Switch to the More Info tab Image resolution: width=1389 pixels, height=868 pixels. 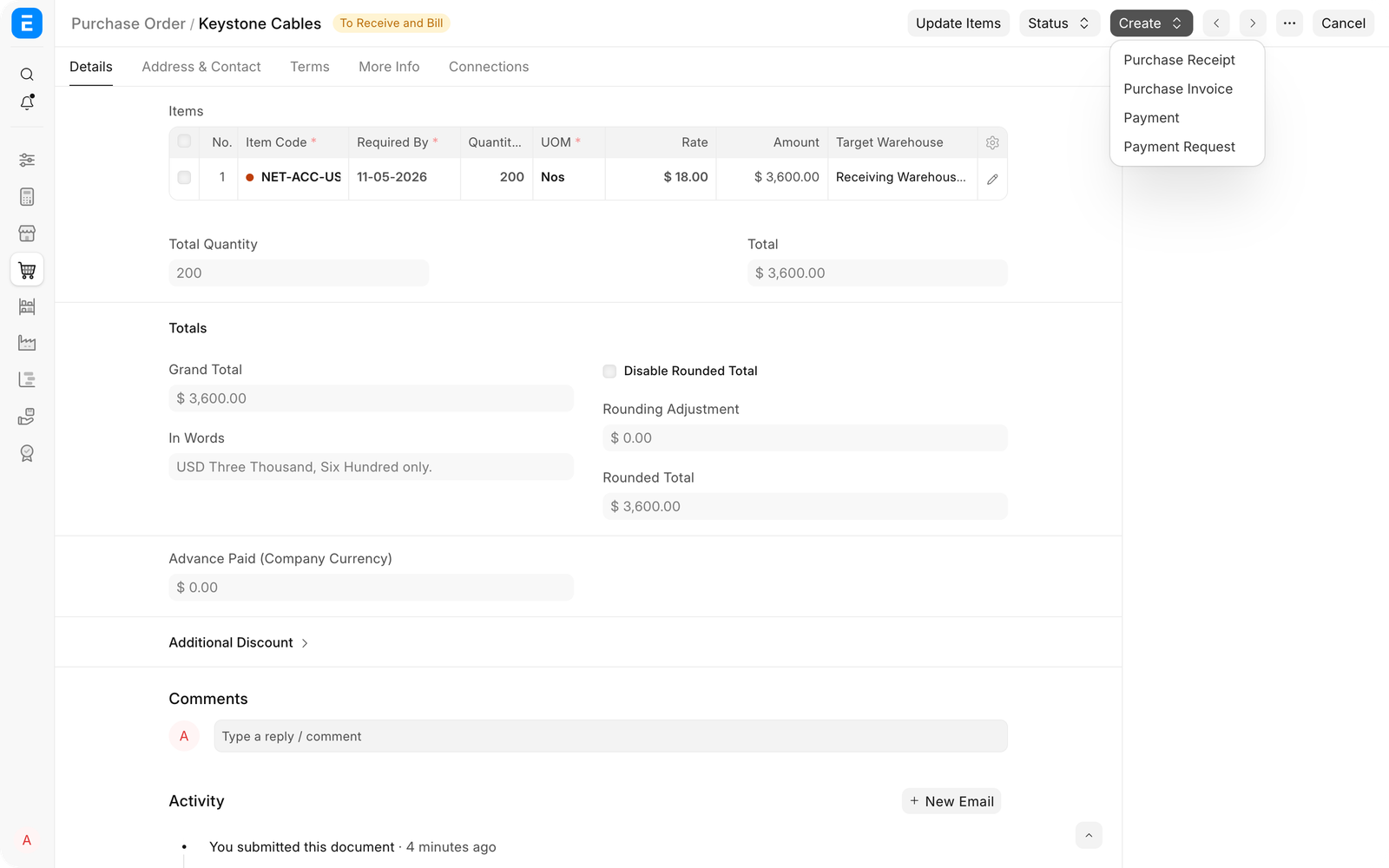click(x=389, y=67)
